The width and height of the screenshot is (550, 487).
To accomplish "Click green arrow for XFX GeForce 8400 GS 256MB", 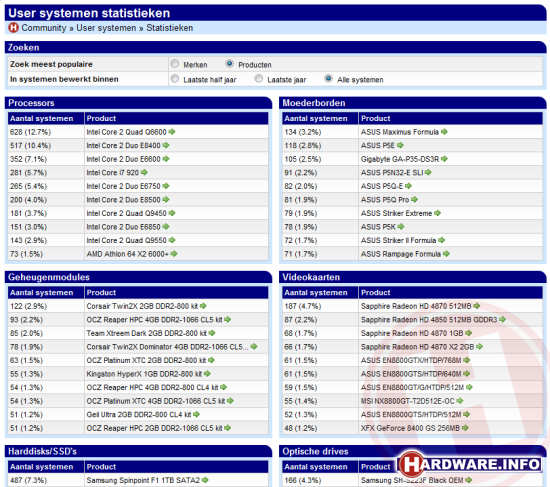I will (465, 428).
